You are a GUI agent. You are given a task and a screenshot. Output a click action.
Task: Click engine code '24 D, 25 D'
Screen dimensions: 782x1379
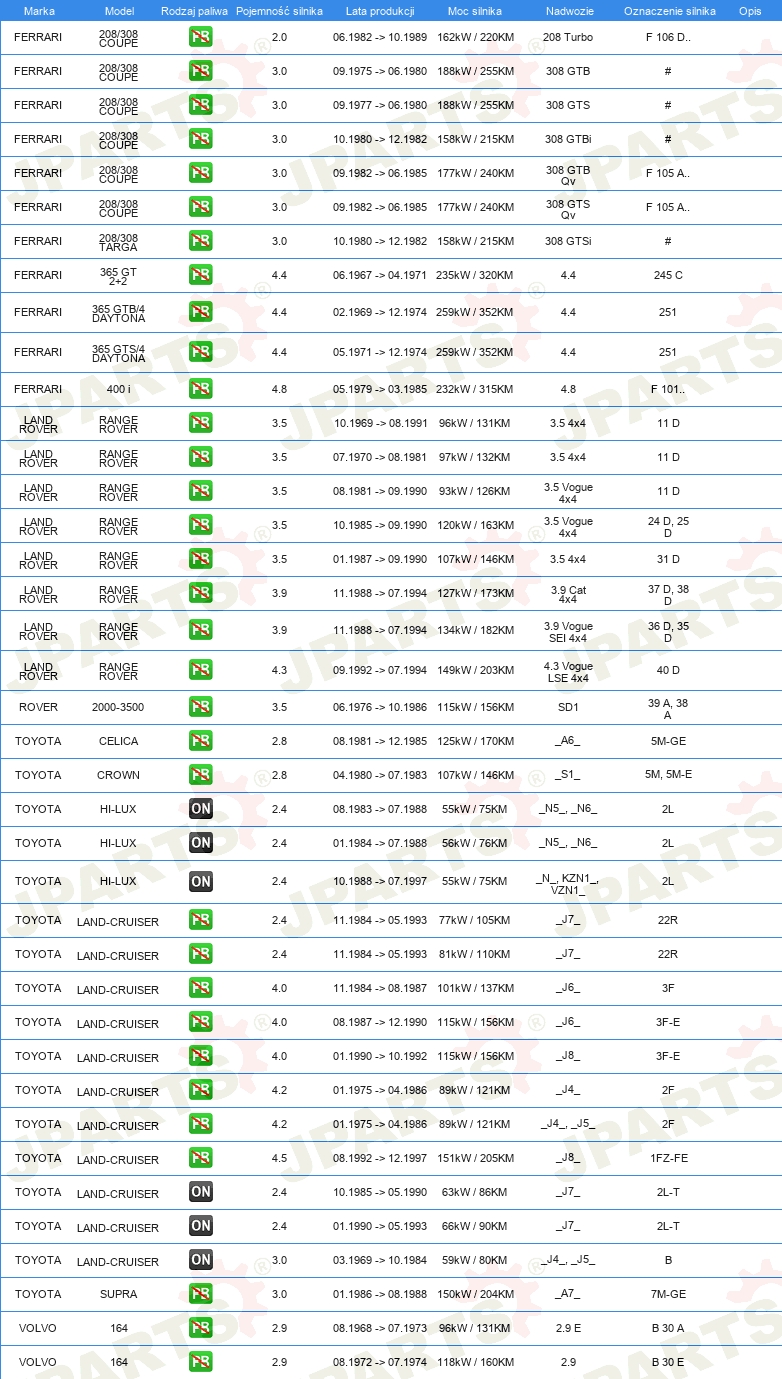click(x=668, y=525)
